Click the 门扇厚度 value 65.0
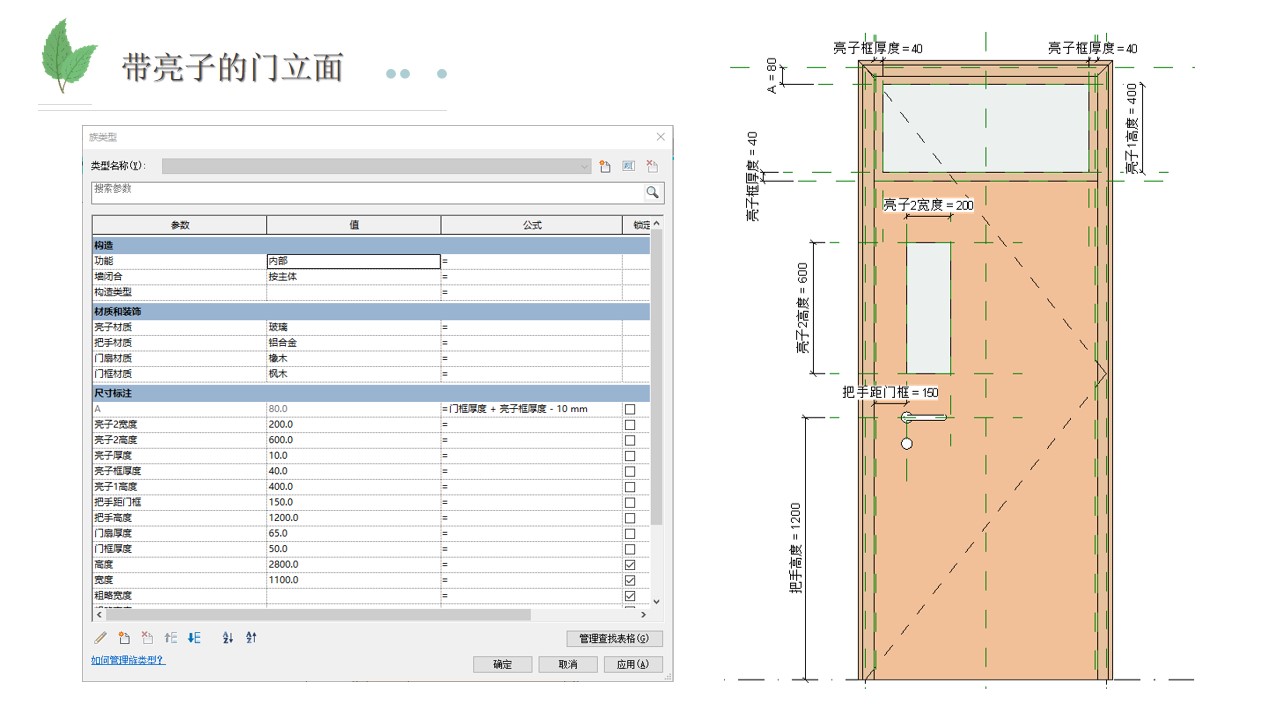 point(353,534)
